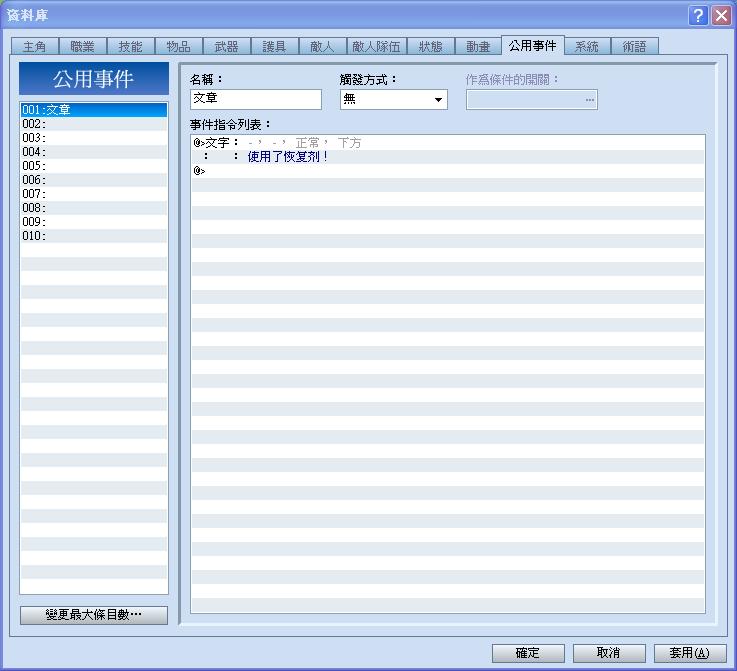Open the 系統 tab
The height and width of the screenshot is (671, 737).
click(x=587, y=46)
